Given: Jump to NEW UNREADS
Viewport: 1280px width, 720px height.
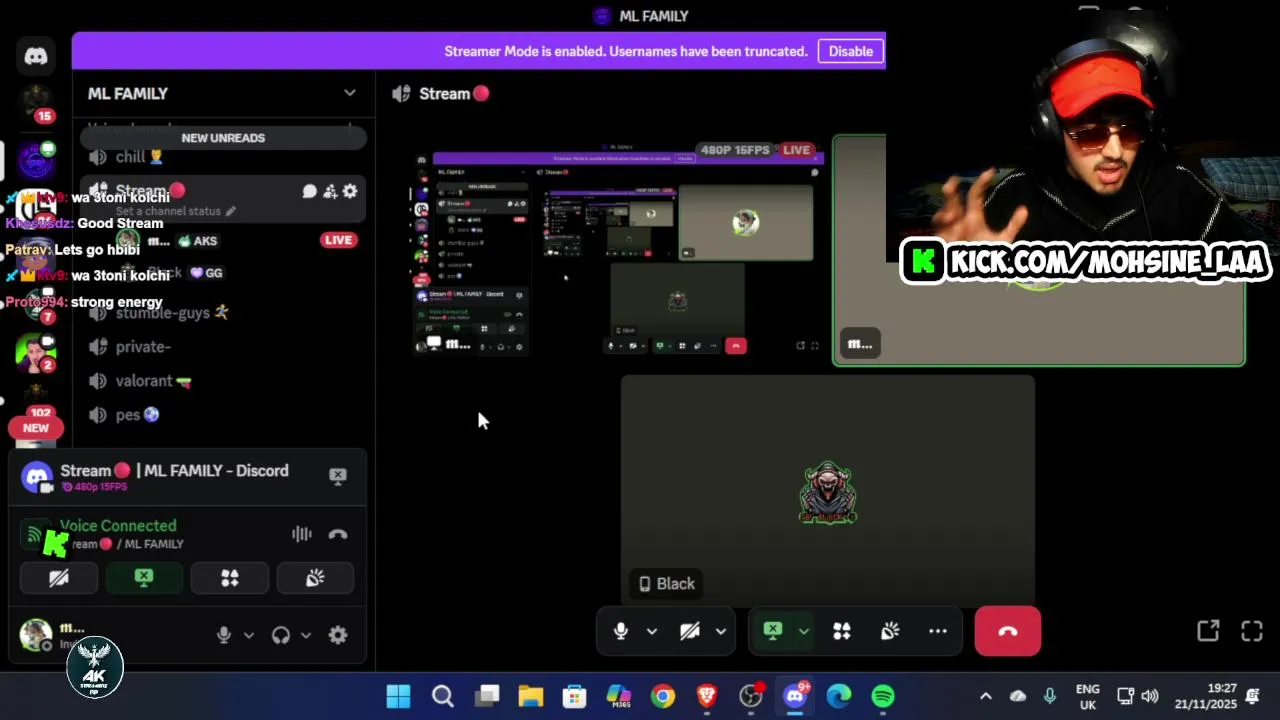Looking at the screenshot, I should point(223,138).
